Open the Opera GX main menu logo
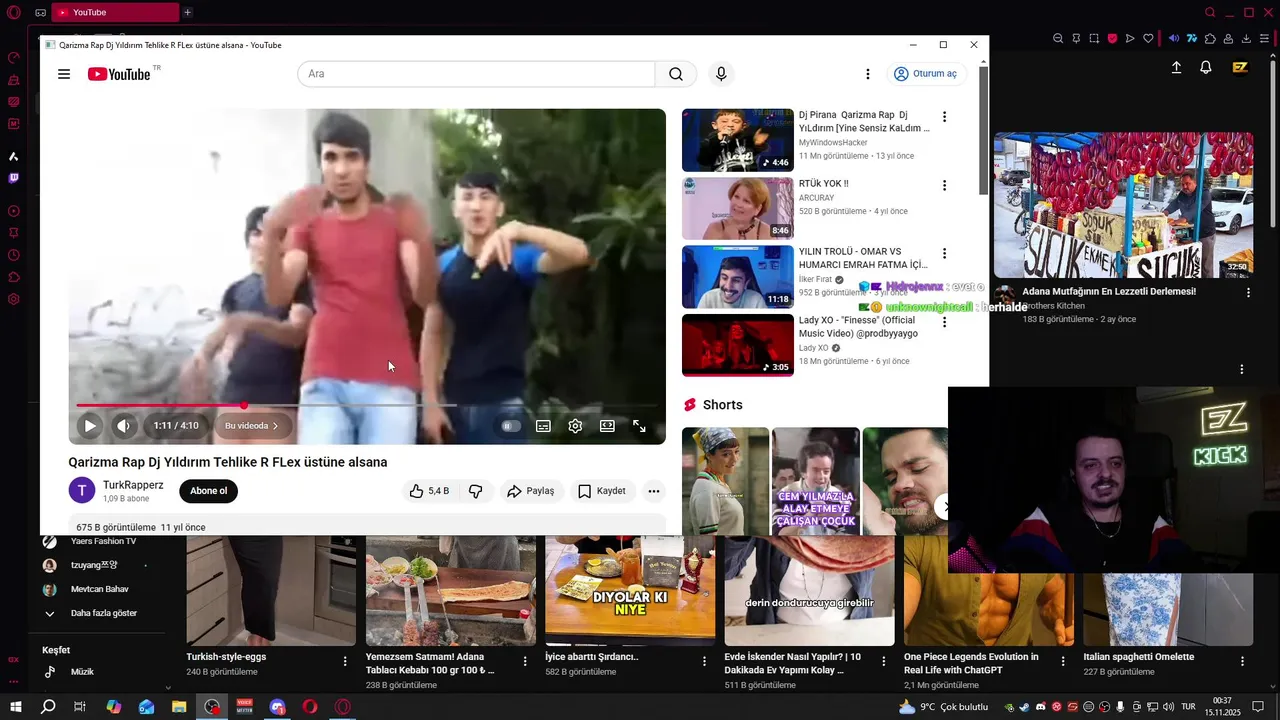Viewport: 1280px width, 720px height. click(14, 12)
